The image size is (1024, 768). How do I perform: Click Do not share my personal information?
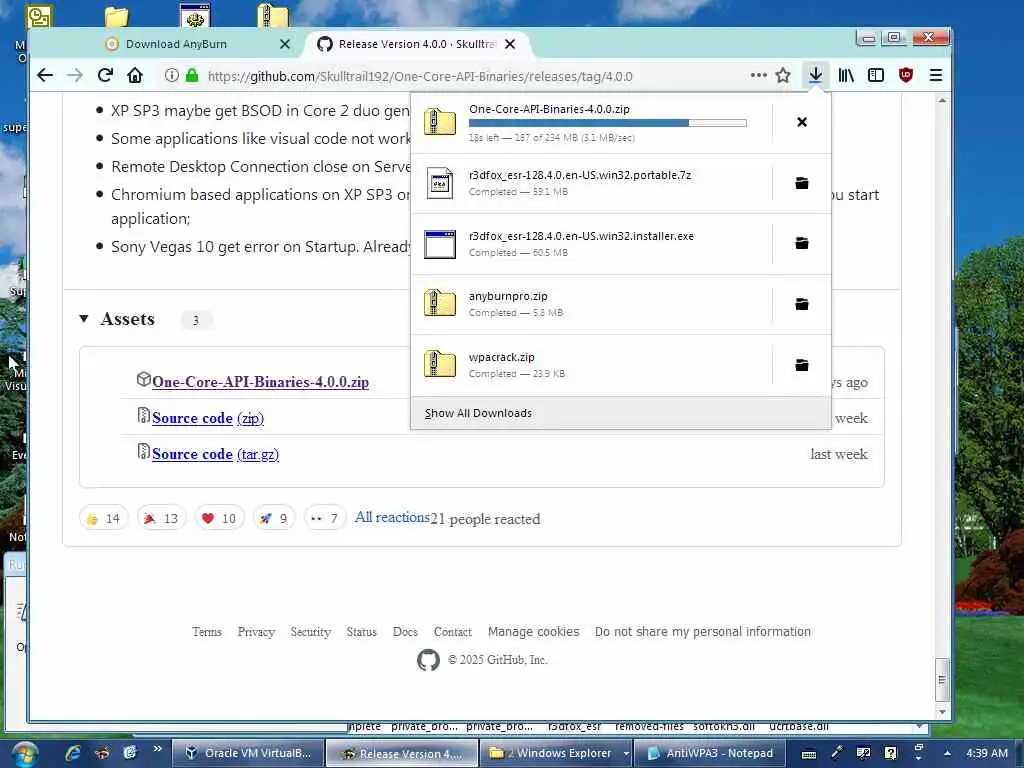(x=703, y=632)
